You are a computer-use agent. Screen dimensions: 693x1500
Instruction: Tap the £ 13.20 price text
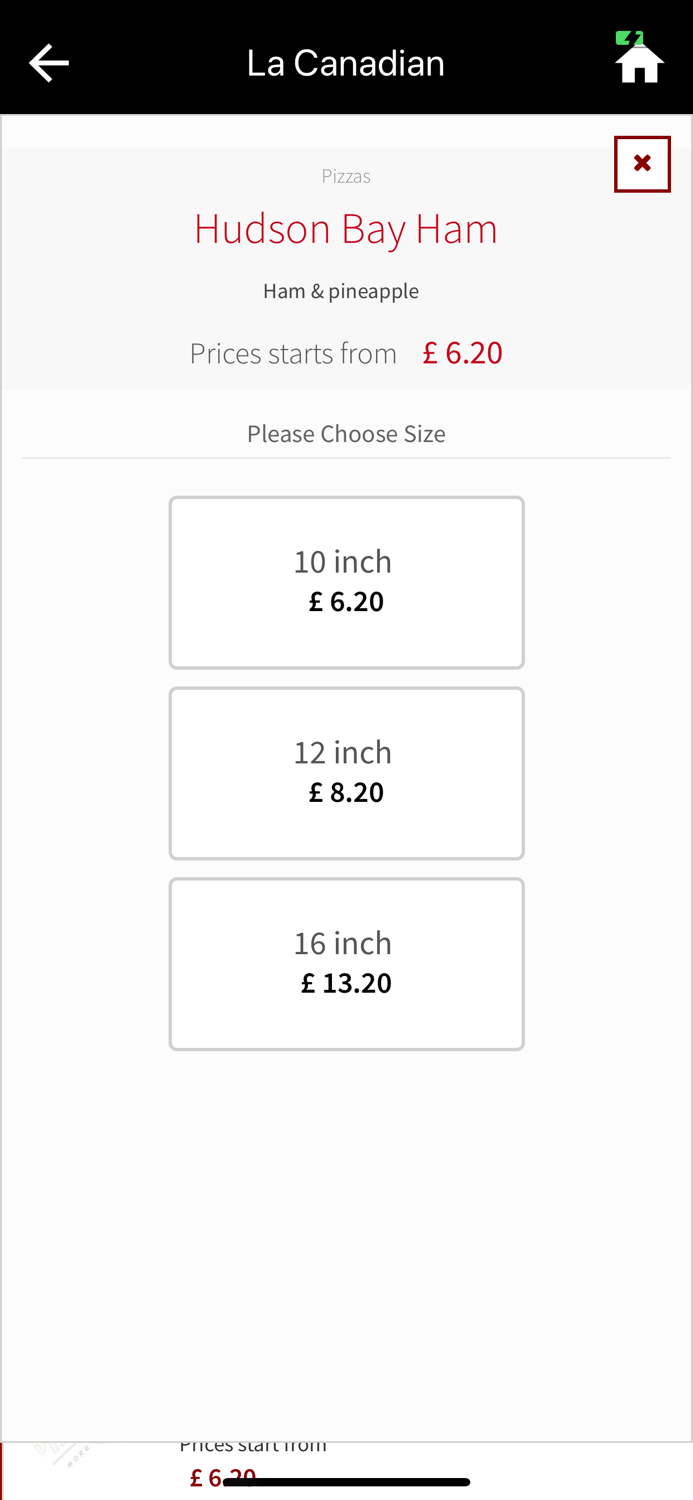click(346, 983)
